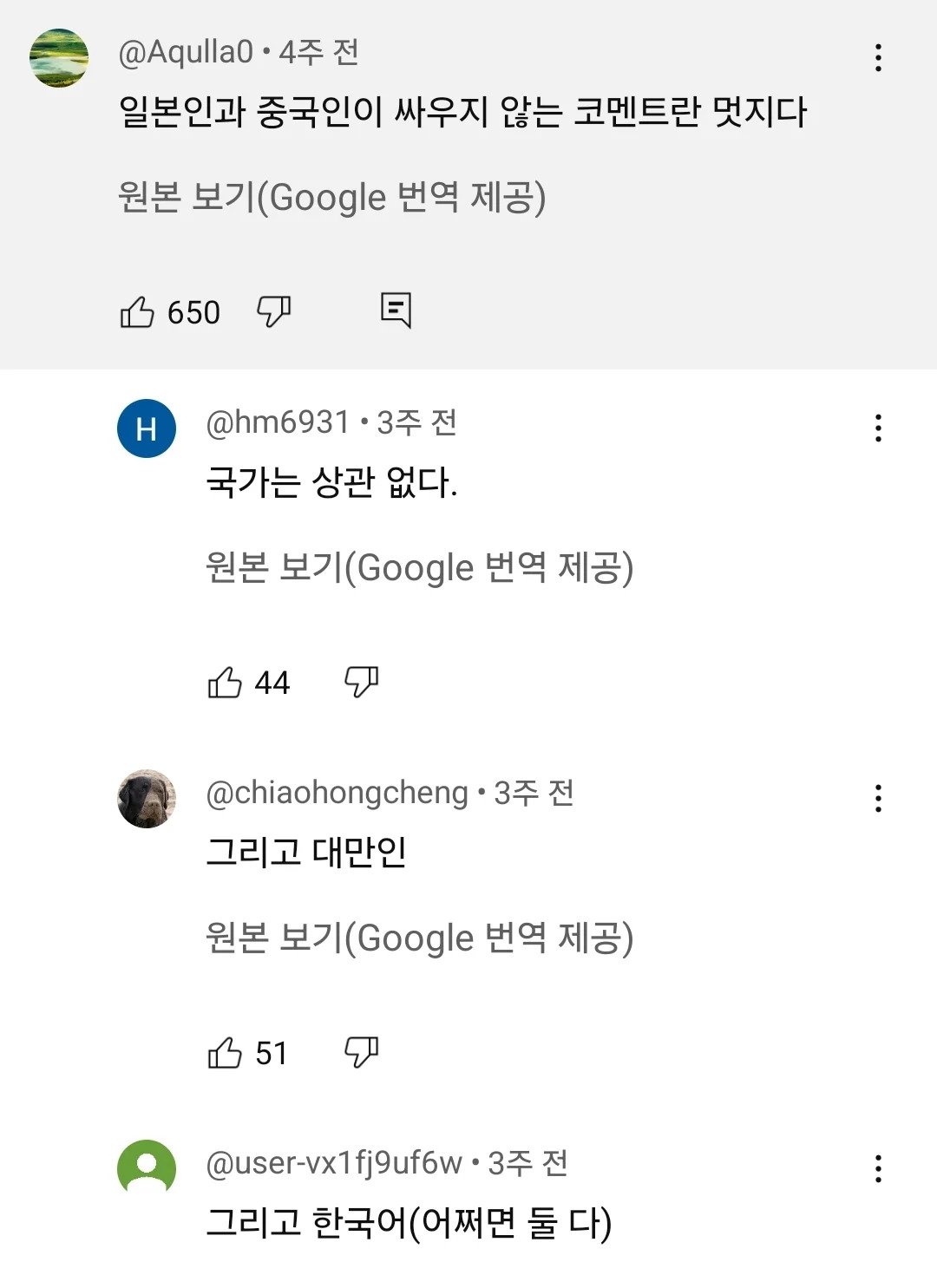The image size is (937, 1288).
Task: View original text of @hm6931 reply
Action: [x=419, y=568]
